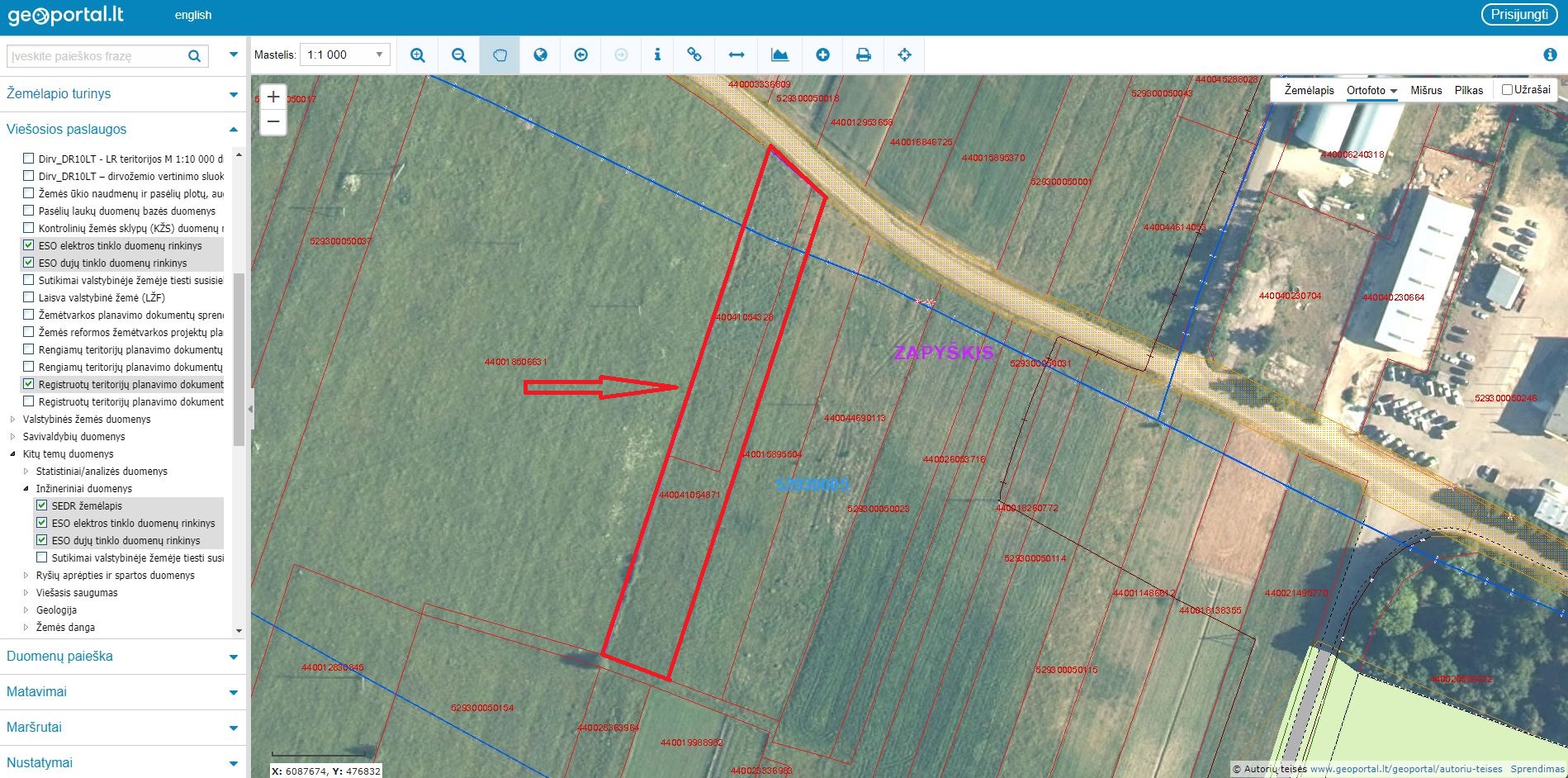Zoom out with the map minus button
This screenshot has width=1568, height=778.
273,122
